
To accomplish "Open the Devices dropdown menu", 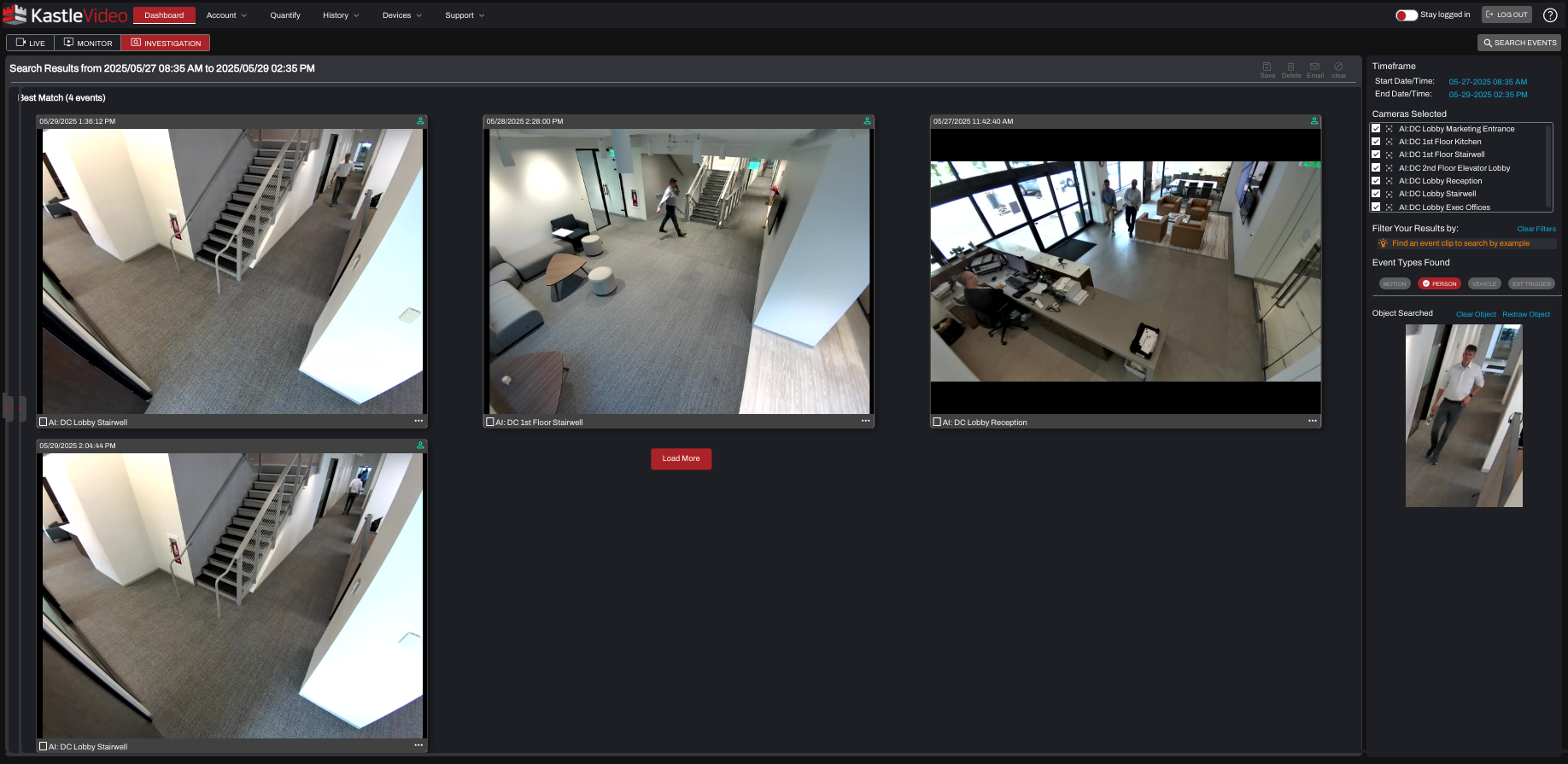I will click(401, 15).
